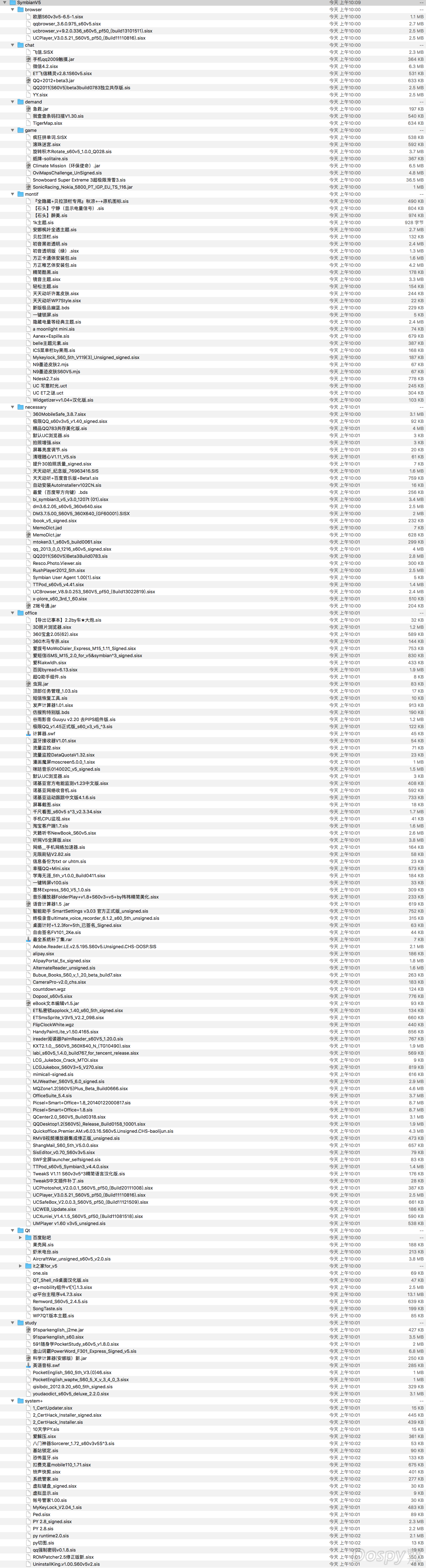The width and height of the screenshot is (426, 1568).
Task: Click the jar icon of 手机qq2009触摸.jar
Action: pos(29,59)
